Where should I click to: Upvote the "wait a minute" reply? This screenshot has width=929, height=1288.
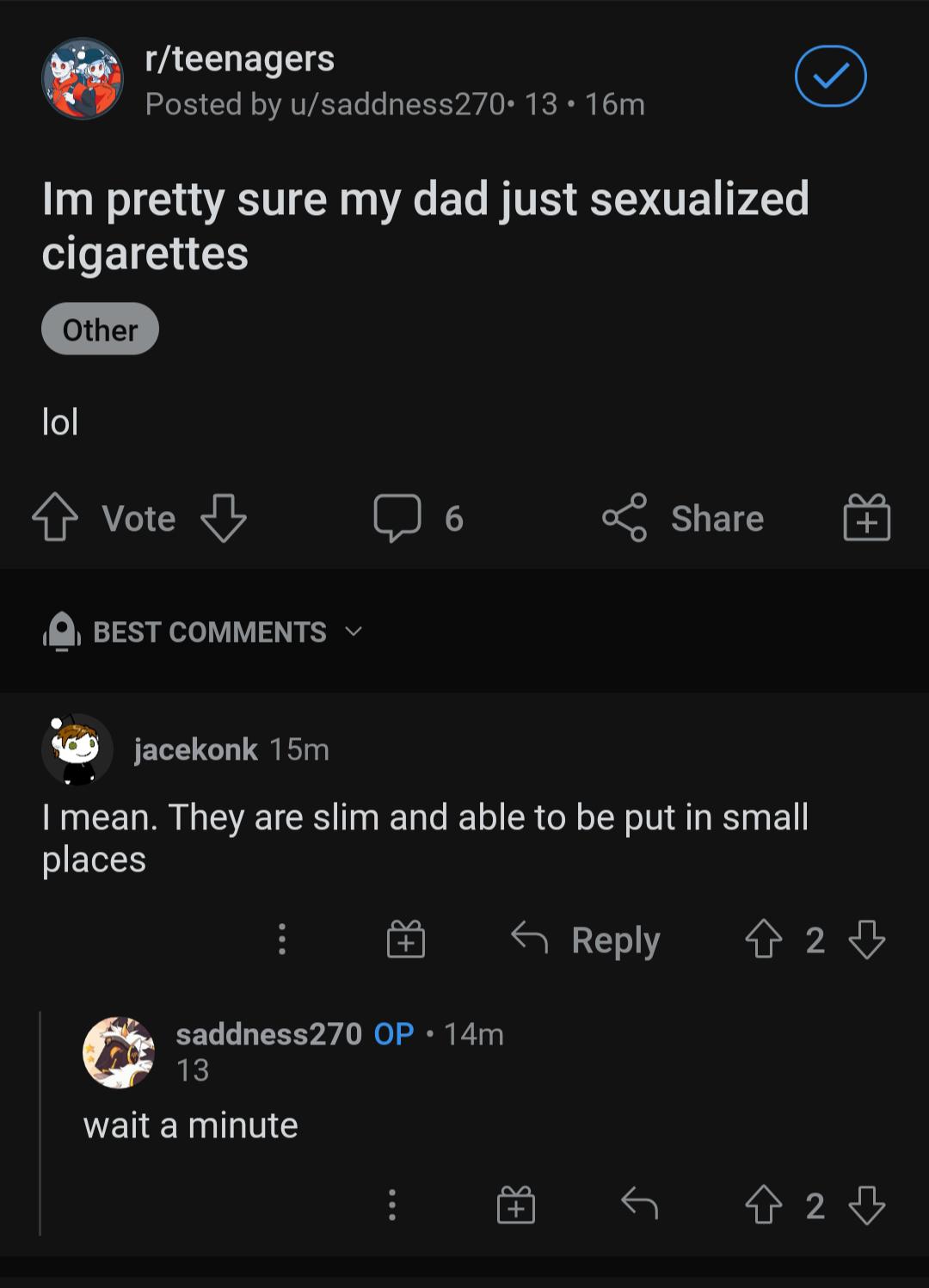763,1205
